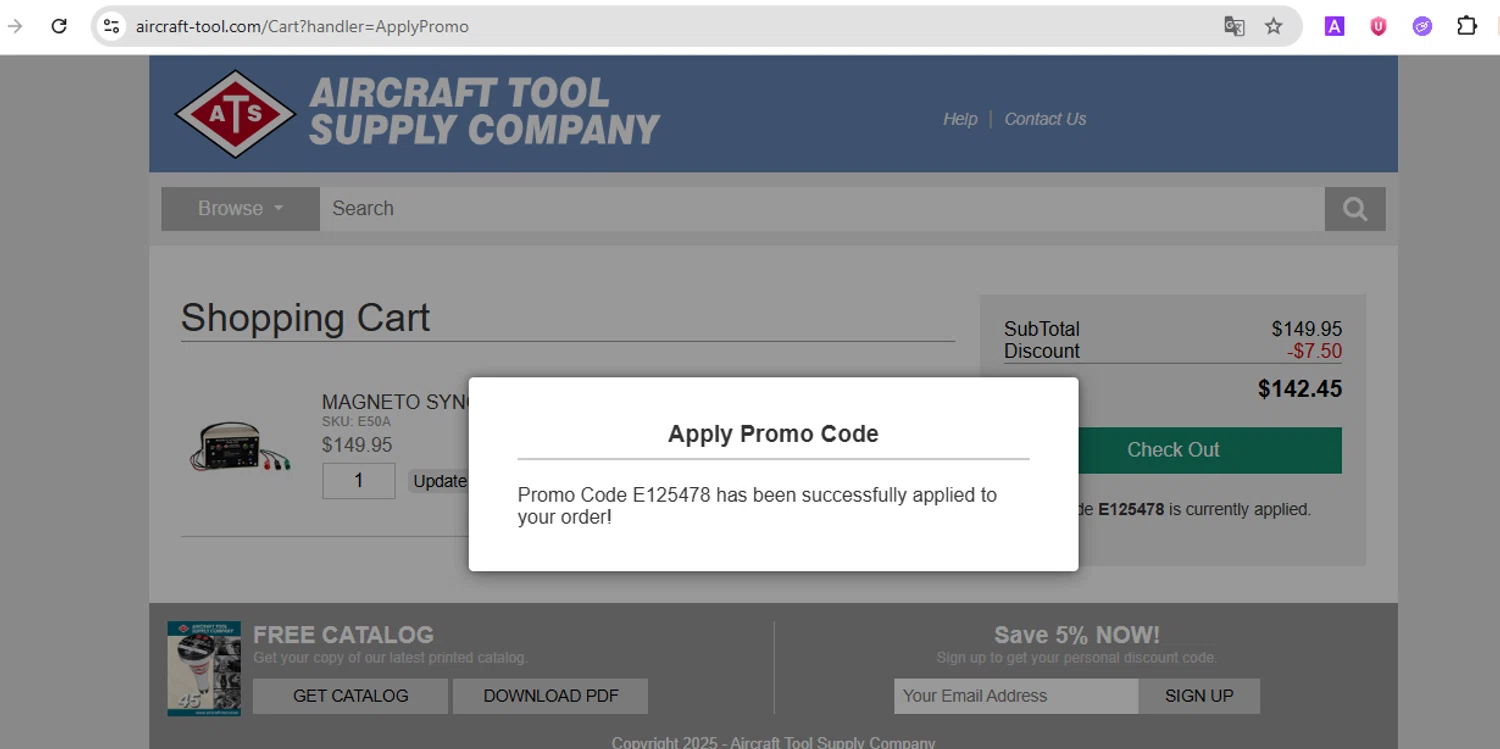Screen dimensions: 1500x749
Task: Click the address bar URL
Action: tap(302, 27)
